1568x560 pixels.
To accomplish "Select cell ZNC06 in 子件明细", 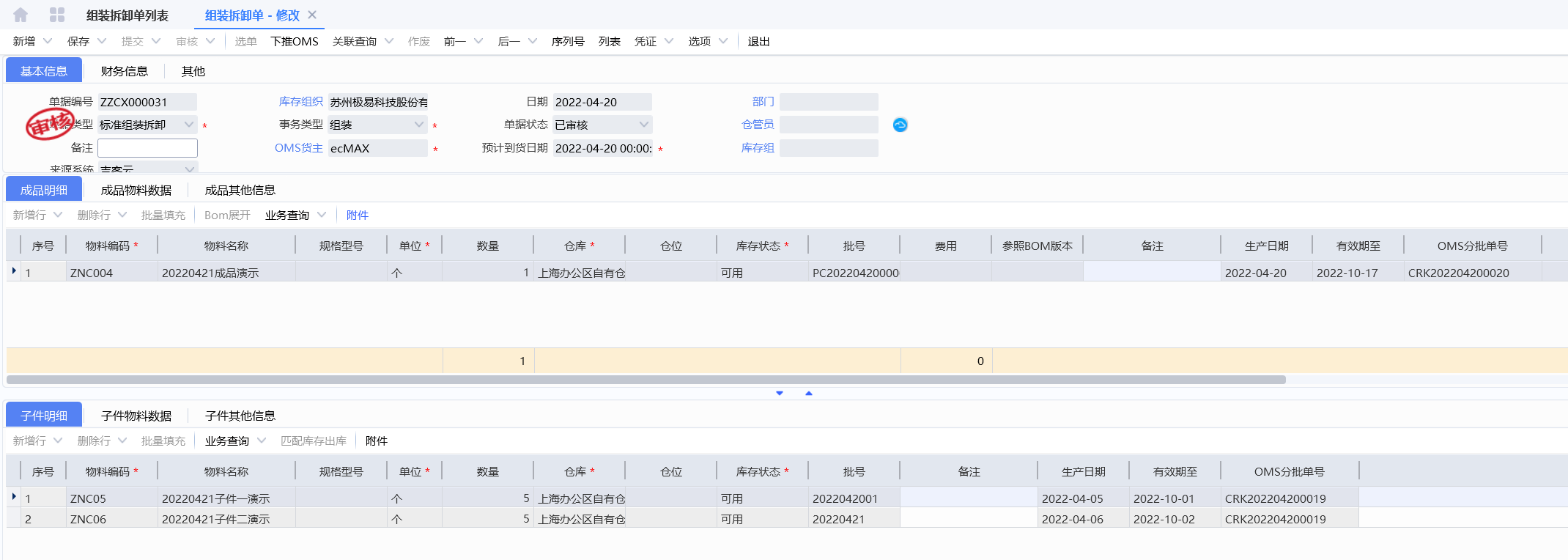I will 111,519.
